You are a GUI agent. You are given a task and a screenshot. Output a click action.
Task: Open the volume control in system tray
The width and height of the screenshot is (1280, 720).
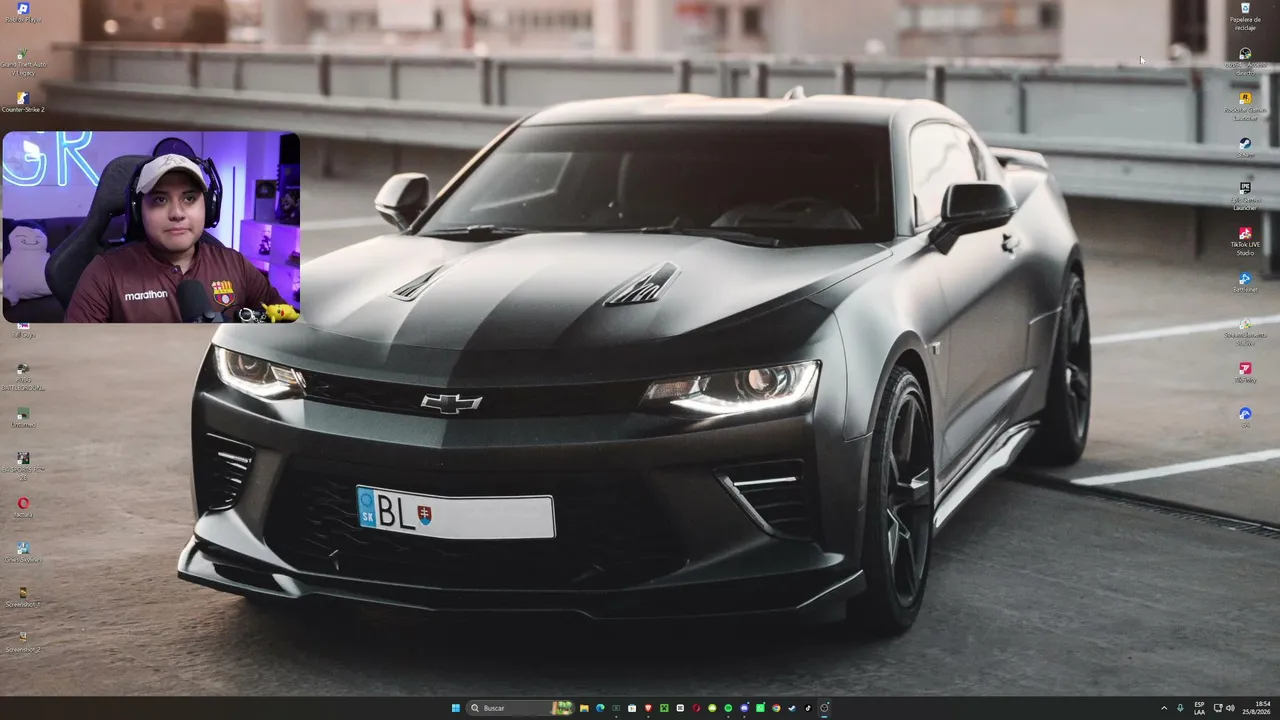pyautogui.click(x=1230, y=708)
